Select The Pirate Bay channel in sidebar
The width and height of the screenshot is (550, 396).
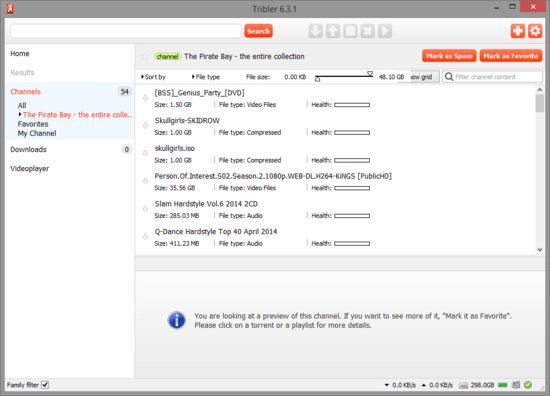[78, 115]
